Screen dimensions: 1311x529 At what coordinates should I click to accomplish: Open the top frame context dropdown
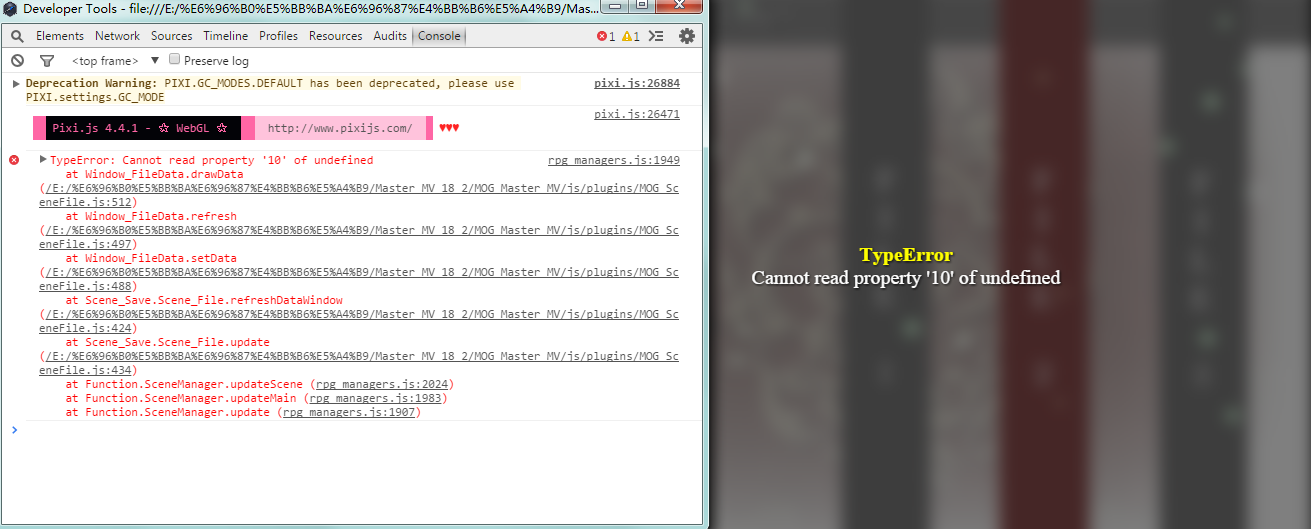(115, 61)
